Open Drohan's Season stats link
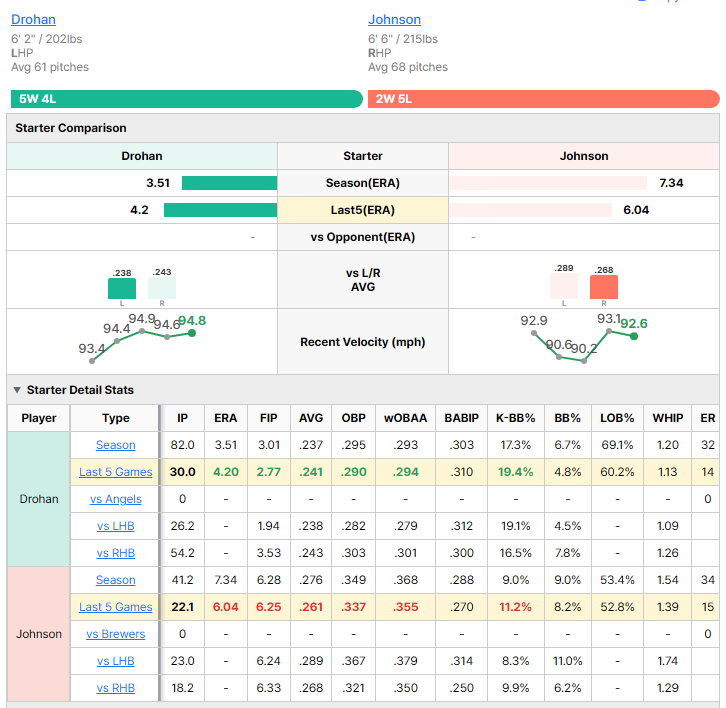This screenshot has width=726, height=708. tap(116, 445)
